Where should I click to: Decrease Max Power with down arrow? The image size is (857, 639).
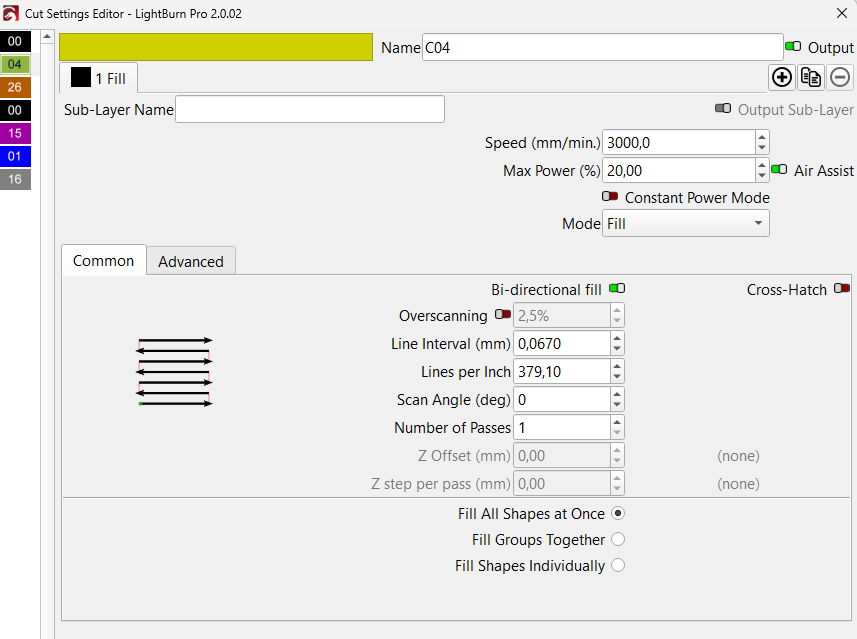(762, 176)
